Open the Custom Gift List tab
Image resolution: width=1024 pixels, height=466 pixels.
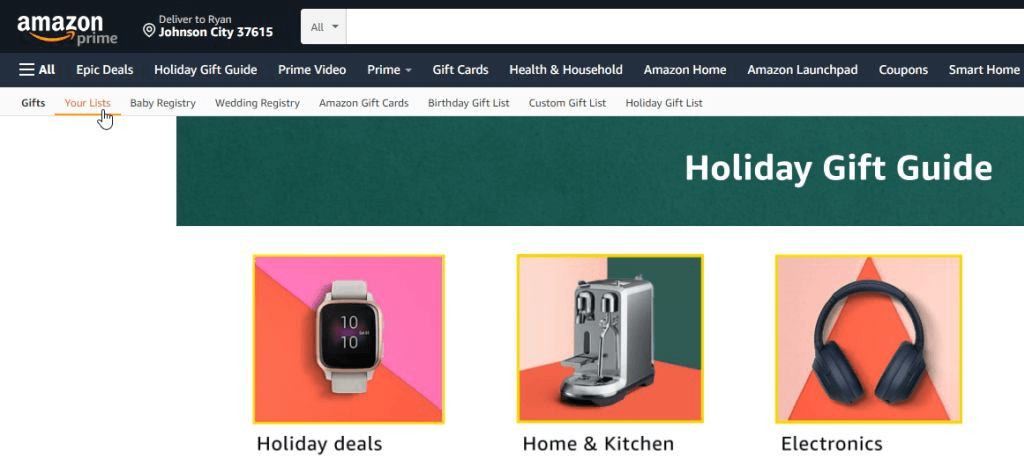click(x=568, y=103)
